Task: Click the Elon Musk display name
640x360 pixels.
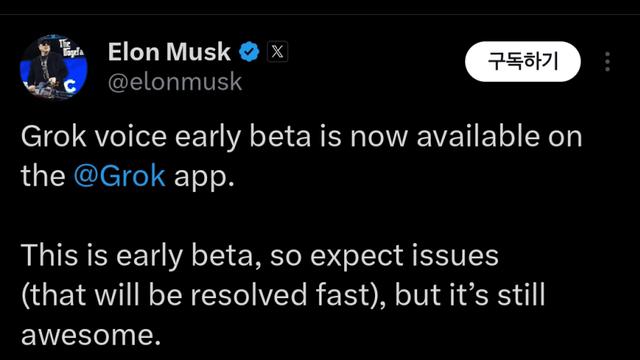Action: point(169,52)
